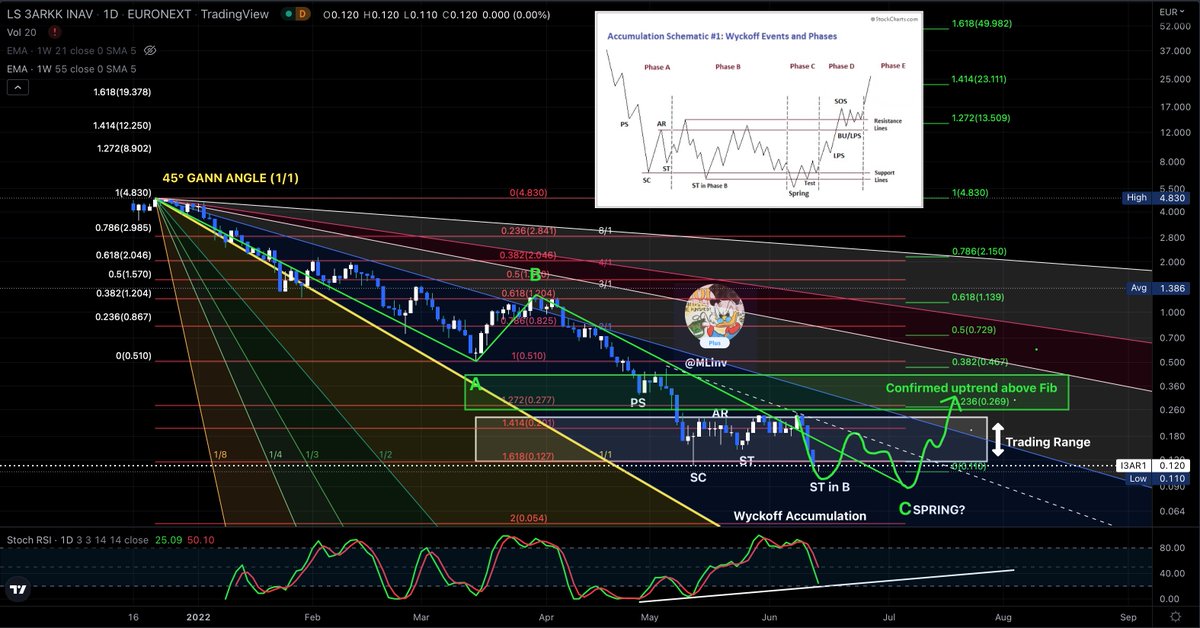Collapse the indicator legend with the chevron button
The image size is (1200, 628).
pyautogui.click(x=17, y=88)
